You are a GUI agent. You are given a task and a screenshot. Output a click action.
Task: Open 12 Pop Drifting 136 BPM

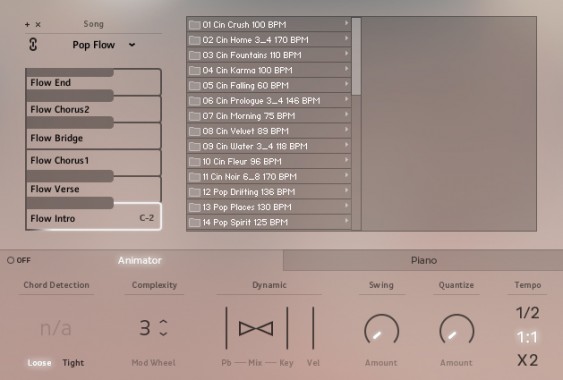tap(269, 192)
